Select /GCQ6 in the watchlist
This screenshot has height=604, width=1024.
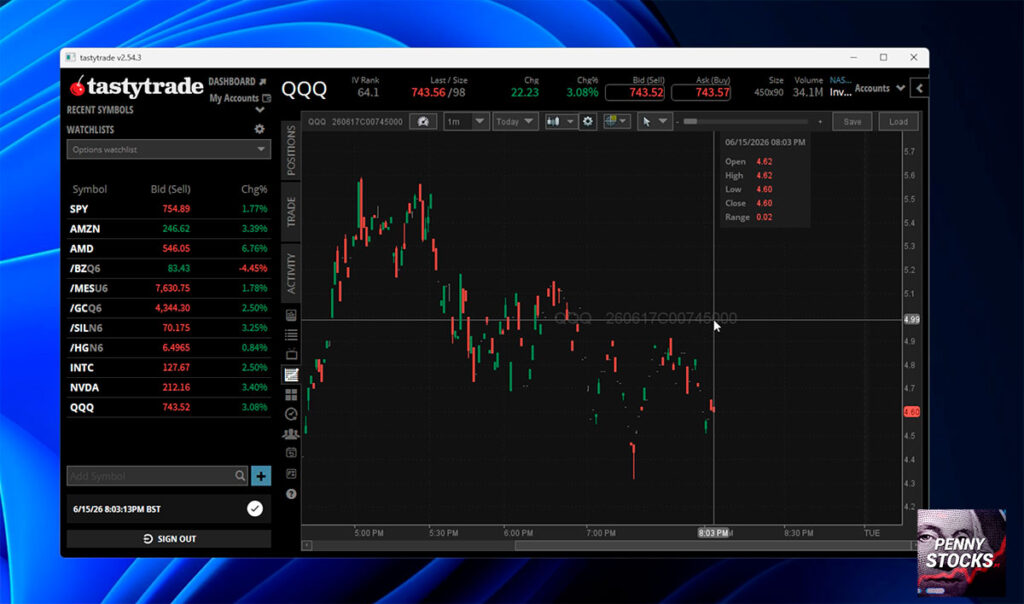click(168, 308)
